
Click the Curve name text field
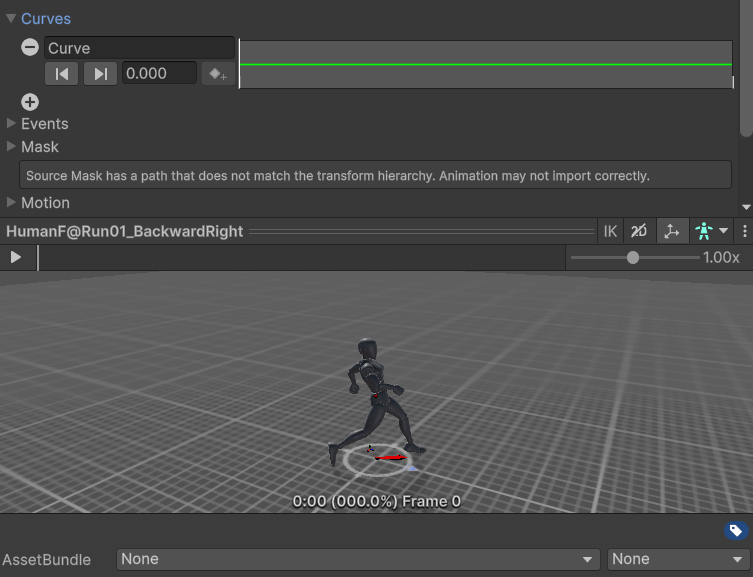tap(139, 48)
